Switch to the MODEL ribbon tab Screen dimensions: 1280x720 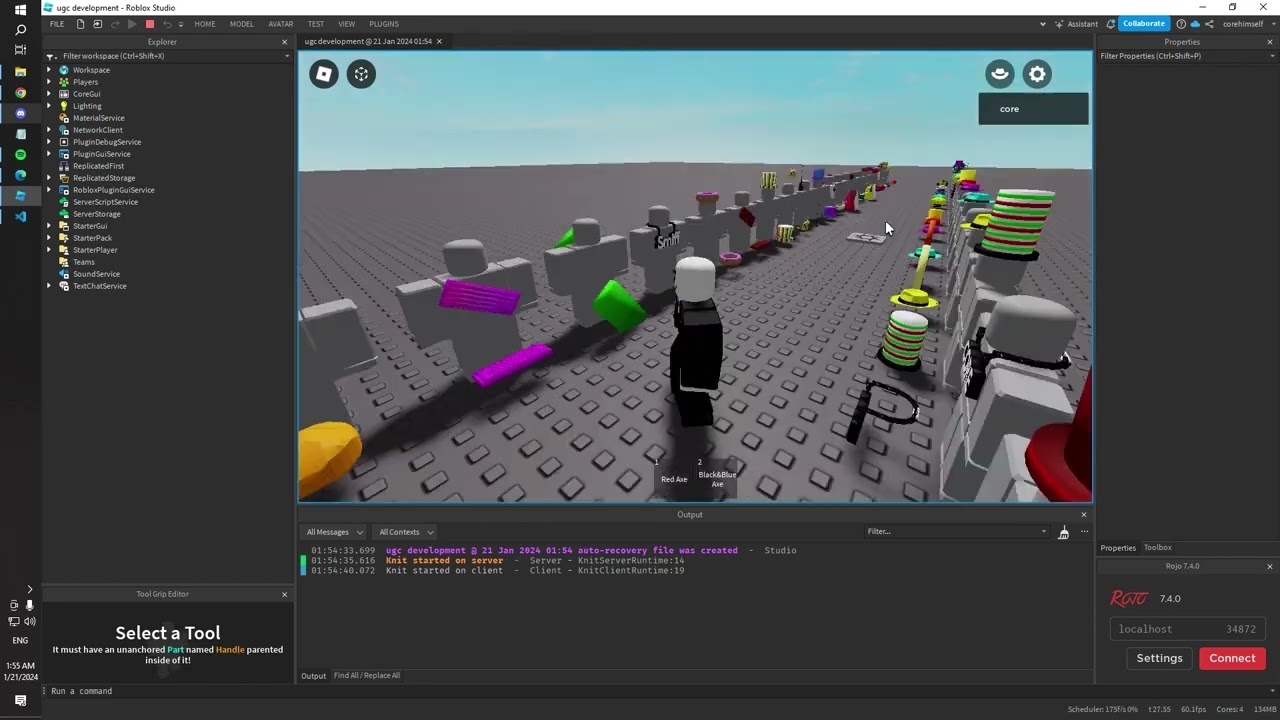pyautogui.click(x=242, y=24)
